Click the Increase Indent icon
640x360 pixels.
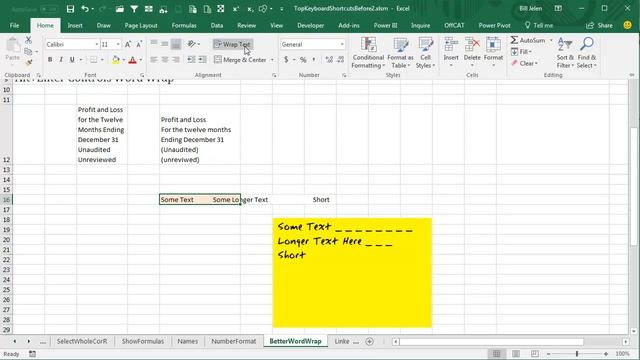pyautogui.click(x=202, y=60)
